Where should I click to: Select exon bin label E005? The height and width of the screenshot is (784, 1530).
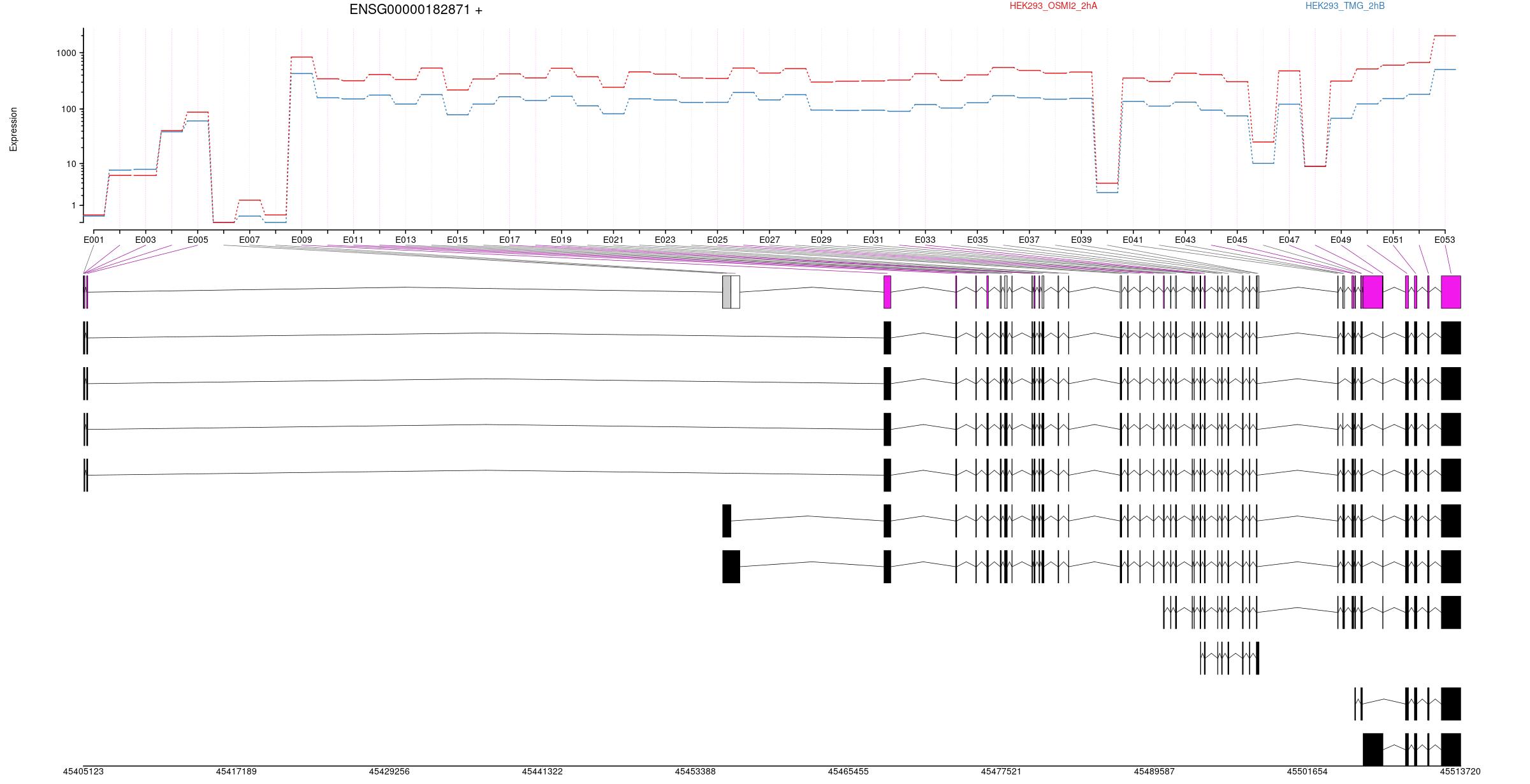pyautogui.click(x=198, y=240)
